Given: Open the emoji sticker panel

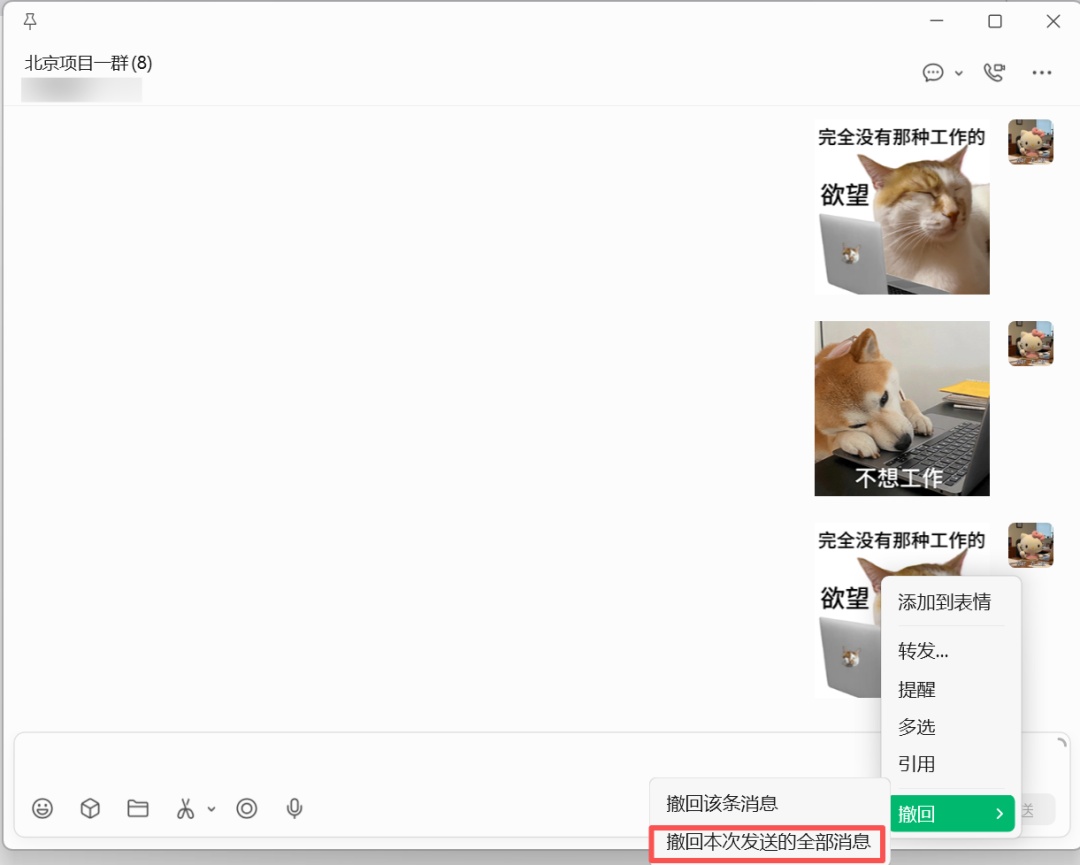Looking at the screenshot, I should coord(43,809).
